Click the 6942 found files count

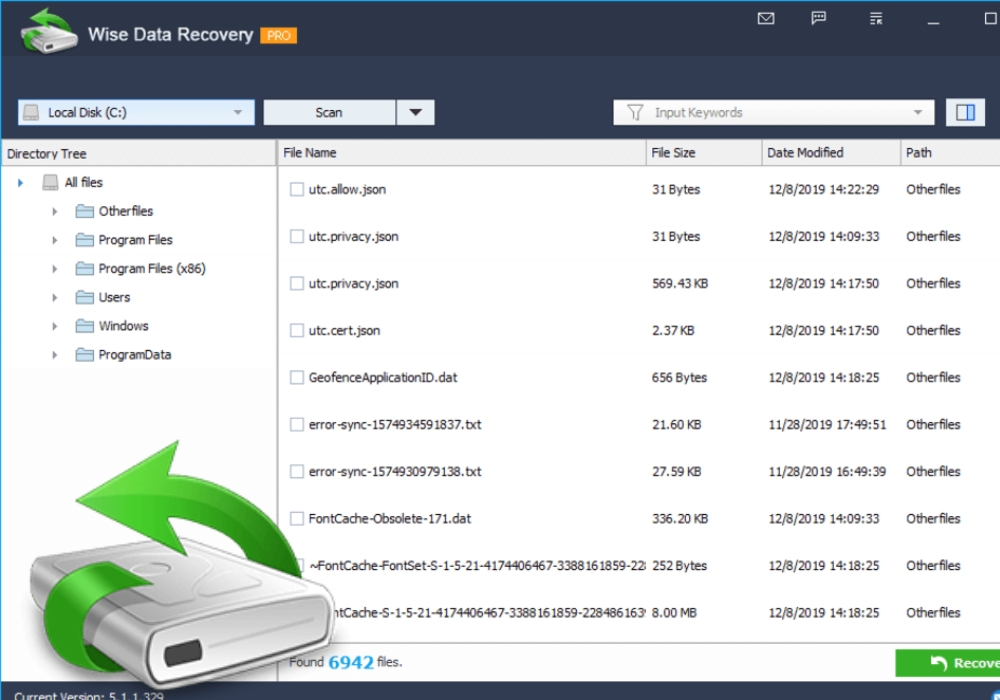tap(351, 663)
